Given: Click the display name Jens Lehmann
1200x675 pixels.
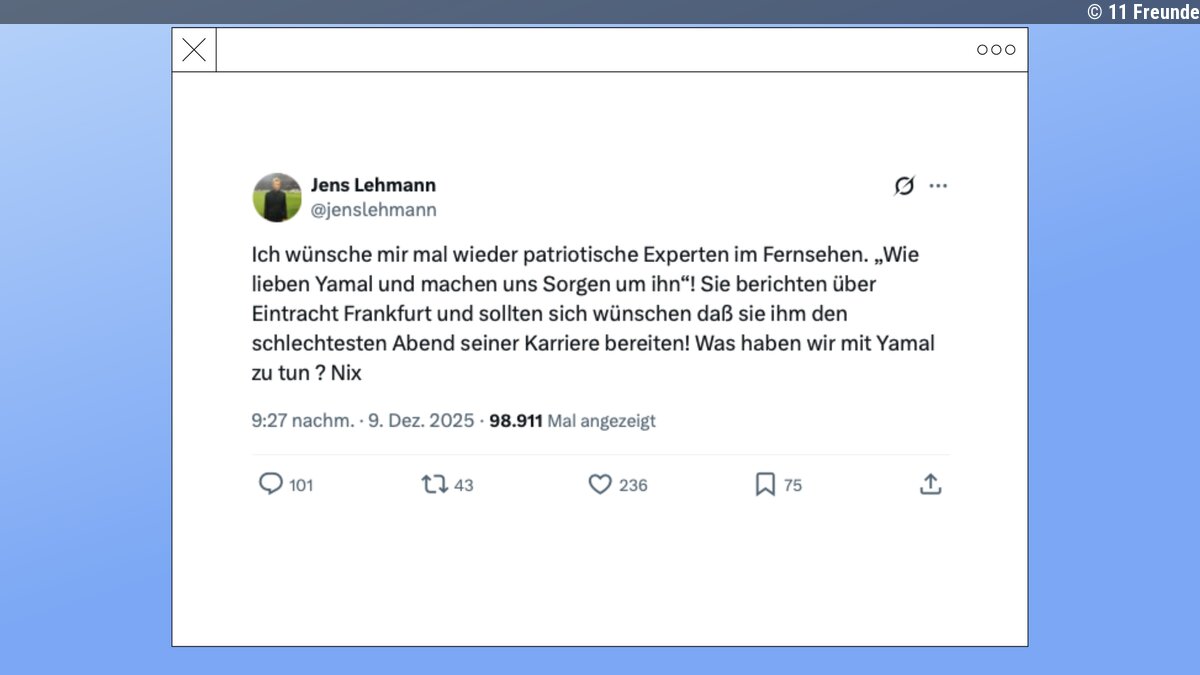Looking at the screenshot, I should point(373,185).
